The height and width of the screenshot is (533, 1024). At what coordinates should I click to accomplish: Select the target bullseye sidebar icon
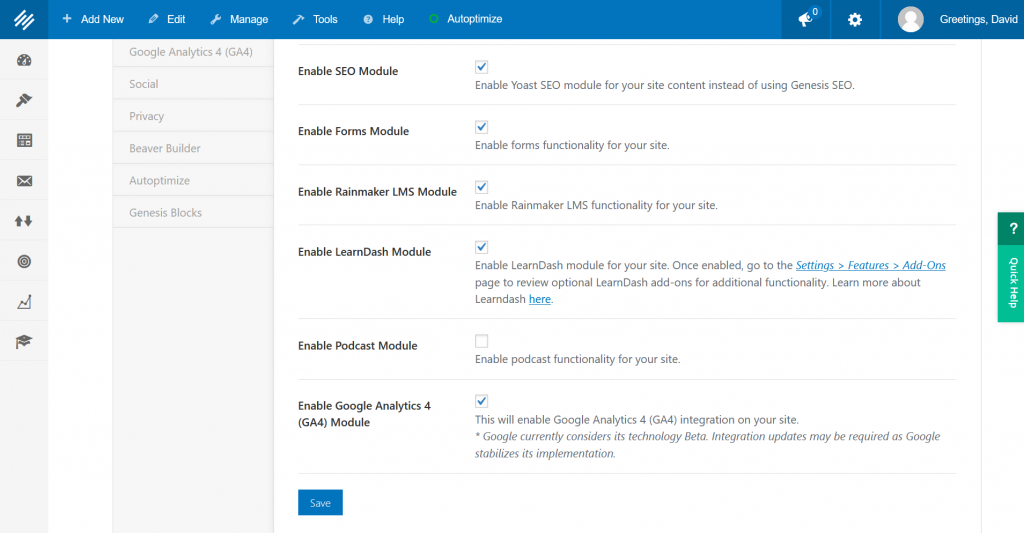click(24, 261)
